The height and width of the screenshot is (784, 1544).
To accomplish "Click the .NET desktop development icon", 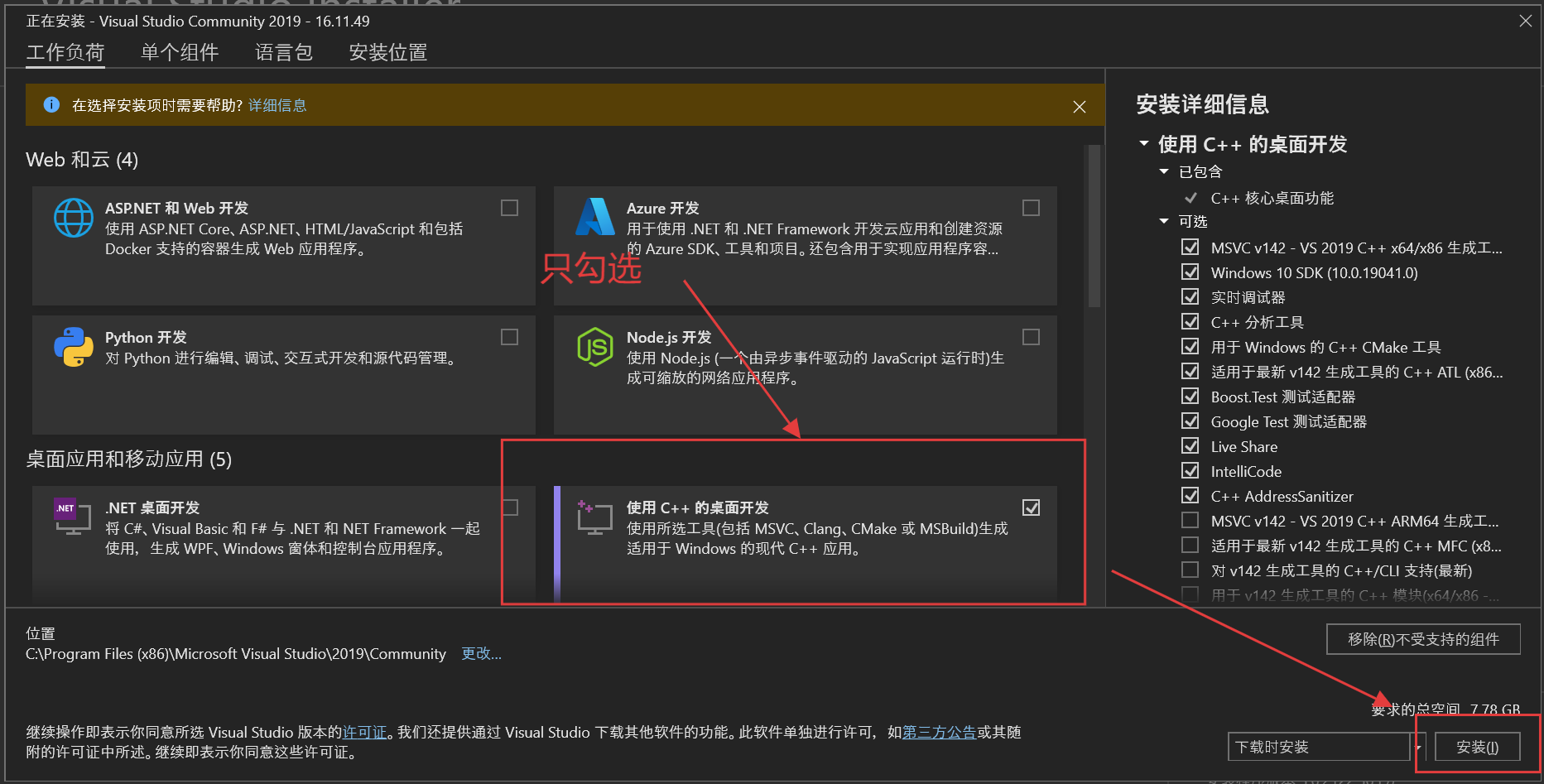I will 72,517.
